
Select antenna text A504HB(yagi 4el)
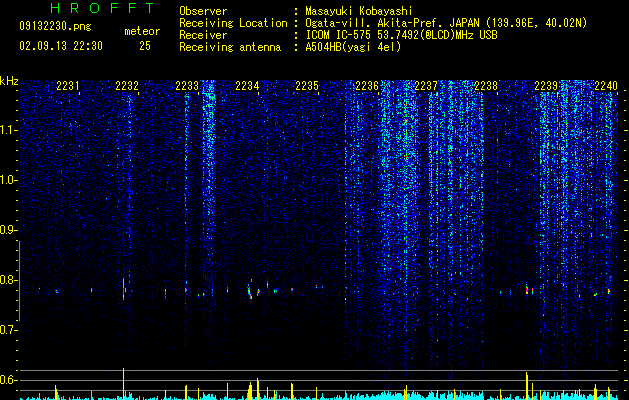click(x=353, y=47)
